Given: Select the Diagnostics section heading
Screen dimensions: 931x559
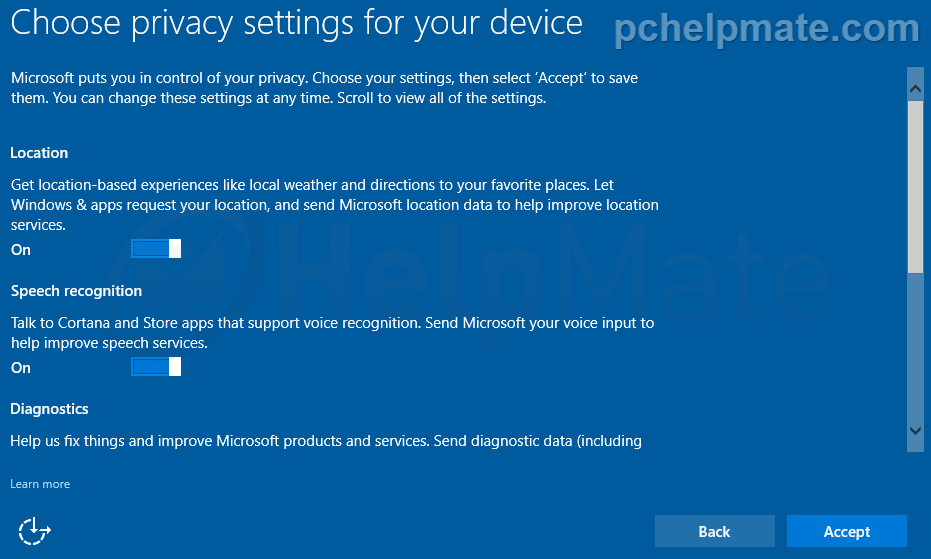Looking at the screenshot, I should (49, 409).
